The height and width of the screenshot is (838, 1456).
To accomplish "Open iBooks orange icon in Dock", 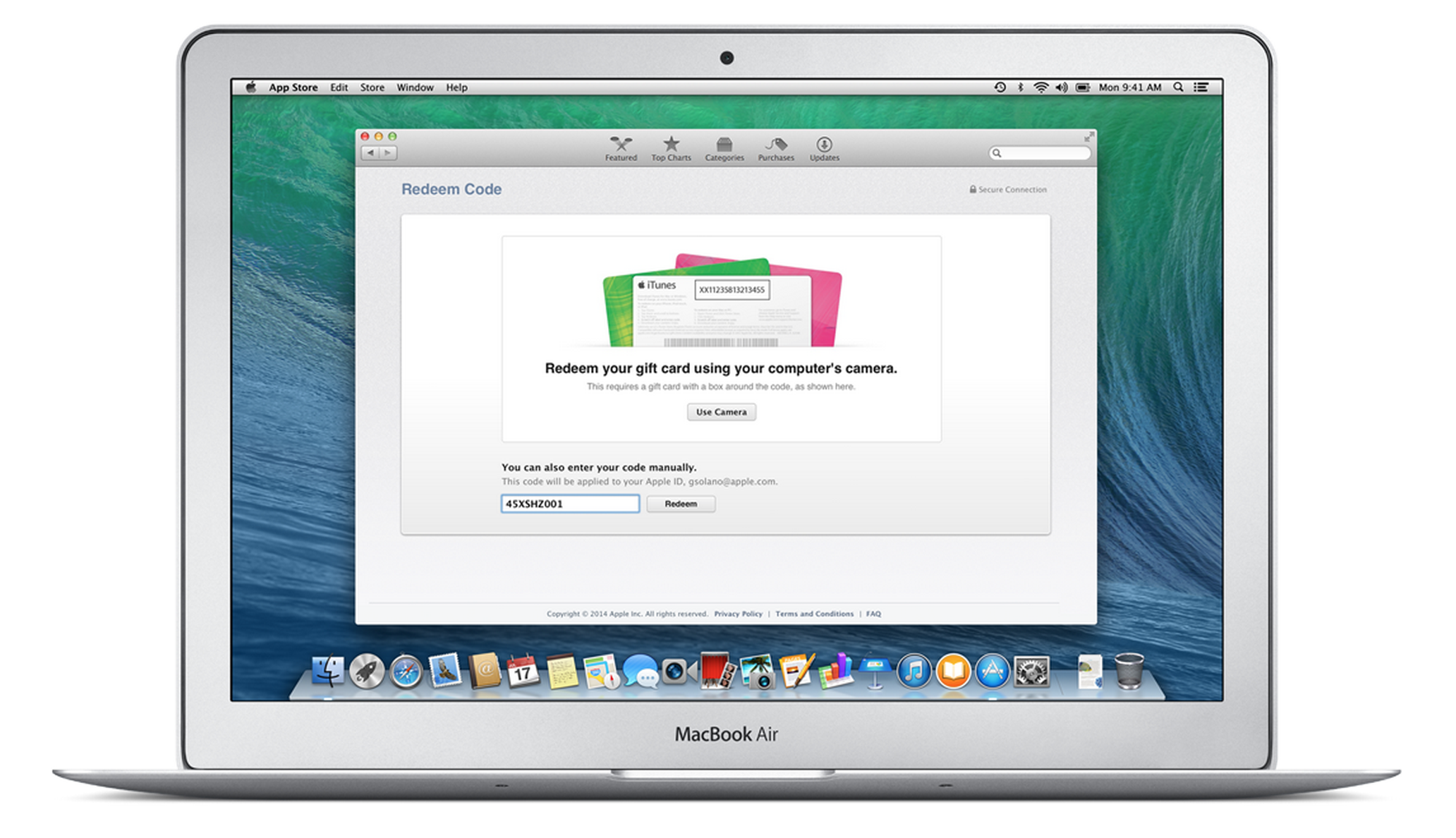I will click(x=953, y=672).
